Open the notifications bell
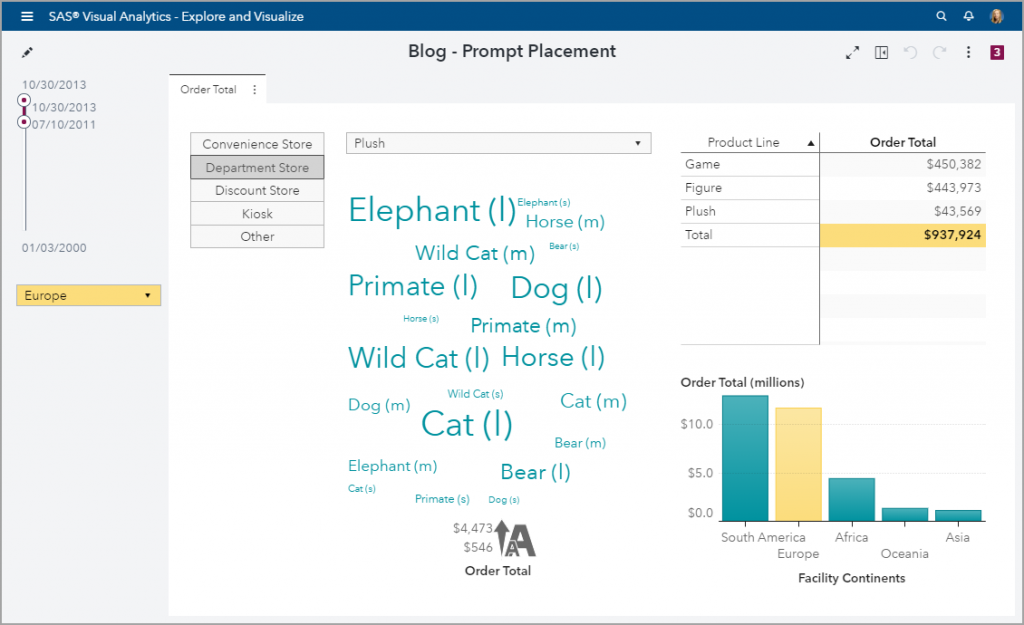The image size is (1024, 625). [x=968, y=16]
